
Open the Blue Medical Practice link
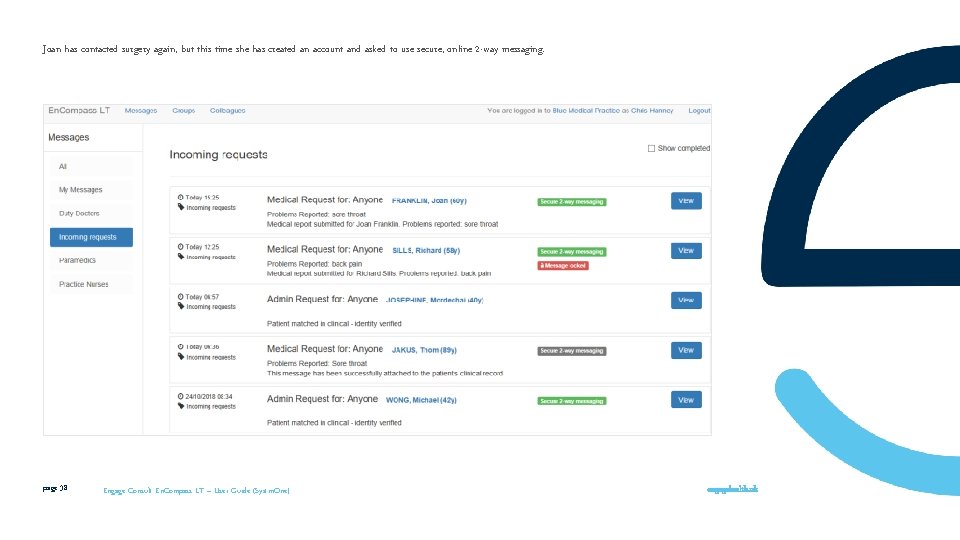click(586, 111)
